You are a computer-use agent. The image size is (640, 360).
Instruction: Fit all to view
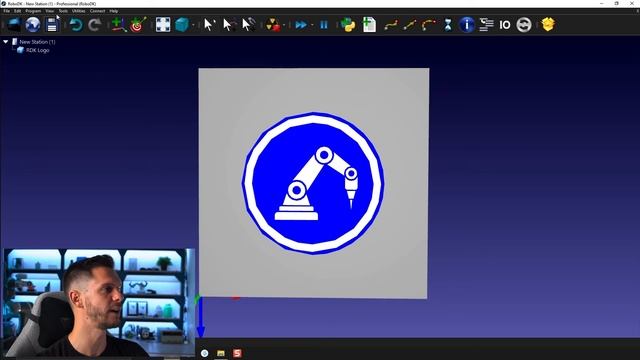(163, 24)
